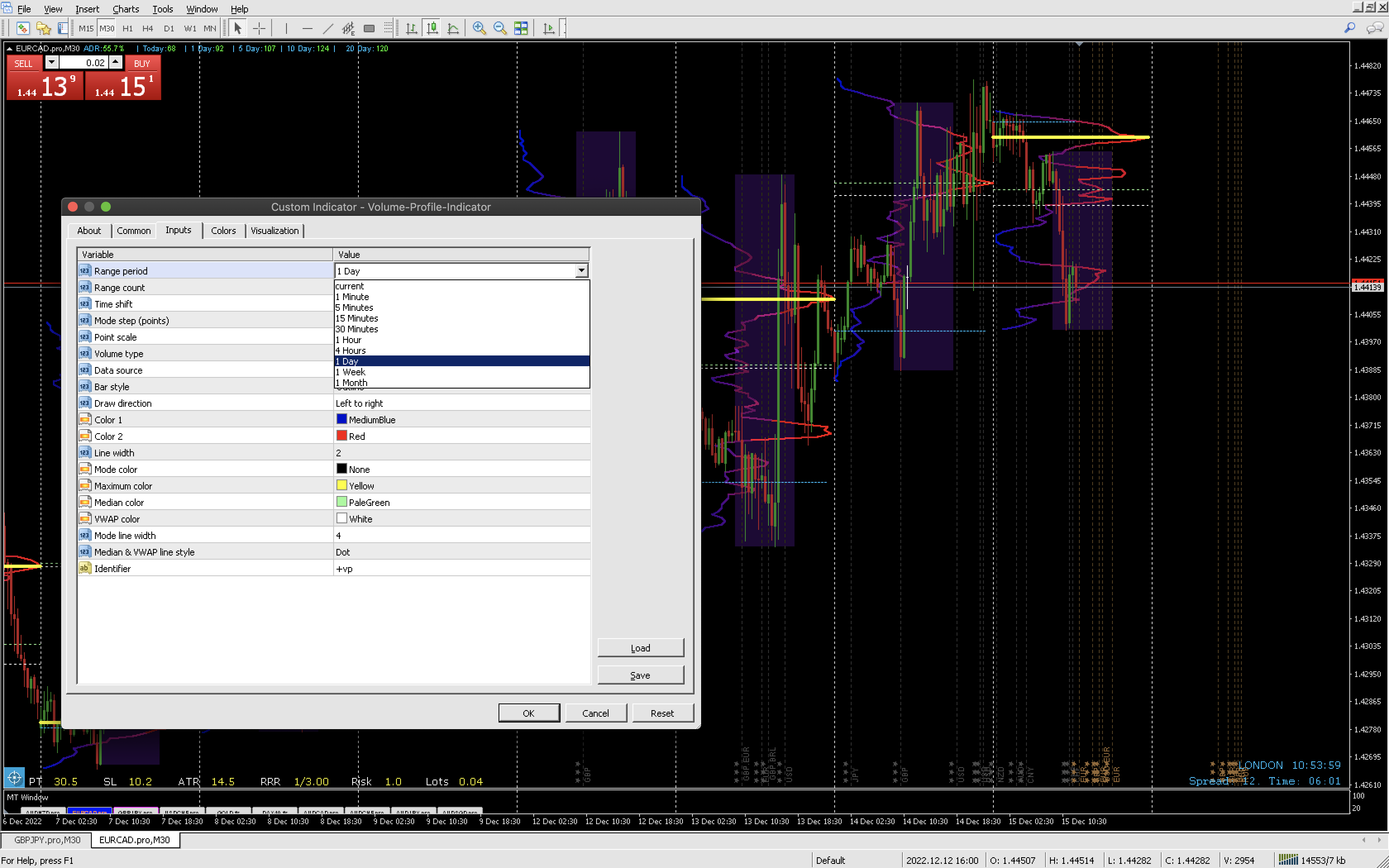Click the Range period dropdown arrow
Viewport: 1389px width, 868px height.
581,270
